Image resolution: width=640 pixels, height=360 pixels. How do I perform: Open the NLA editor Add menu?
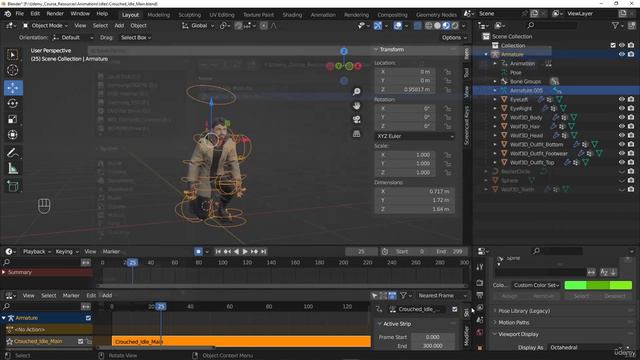(x=107, y=295)
